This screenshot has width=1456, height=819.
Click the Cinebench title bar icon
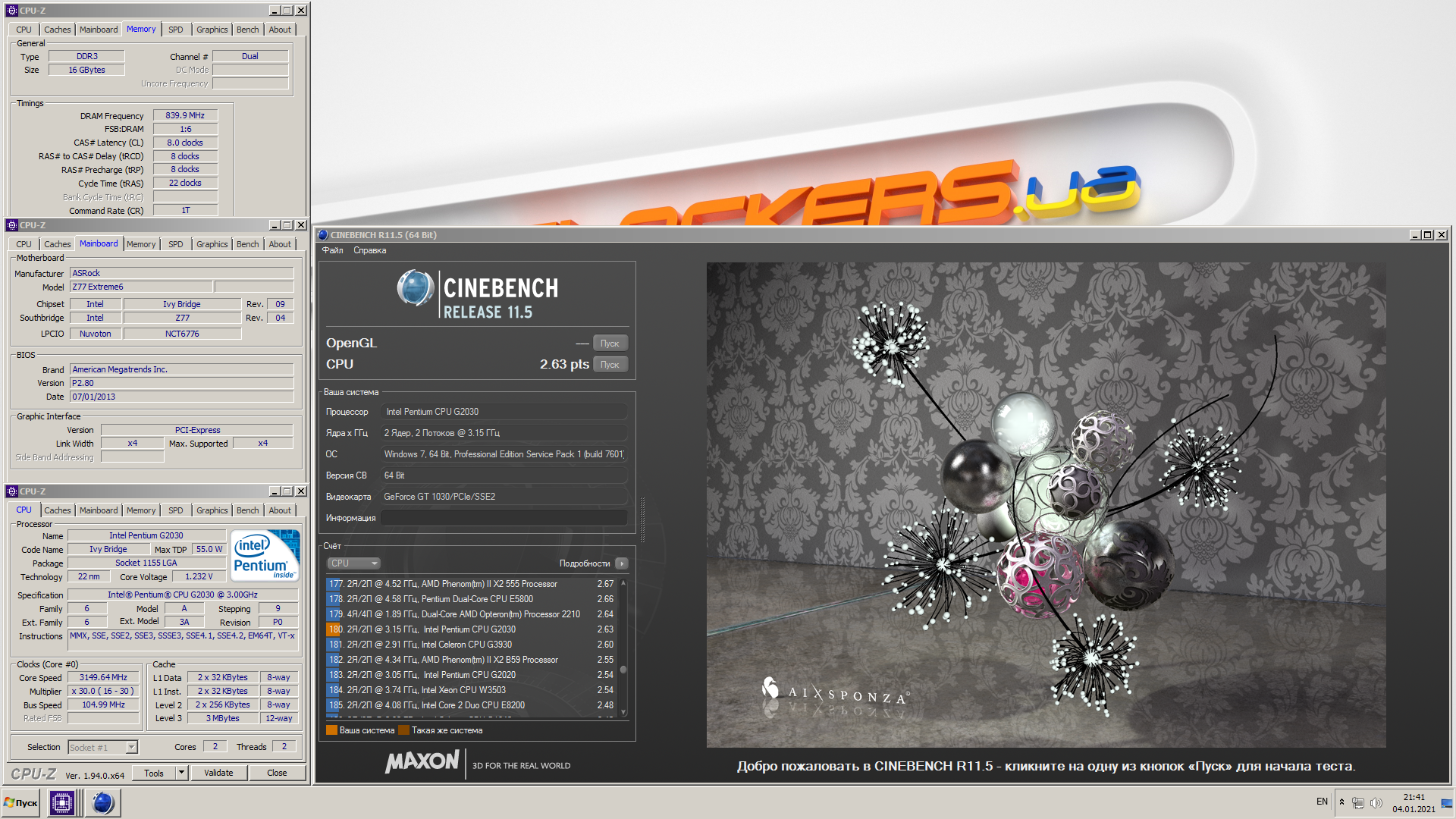pyautogui.click(x=323, y=235)
